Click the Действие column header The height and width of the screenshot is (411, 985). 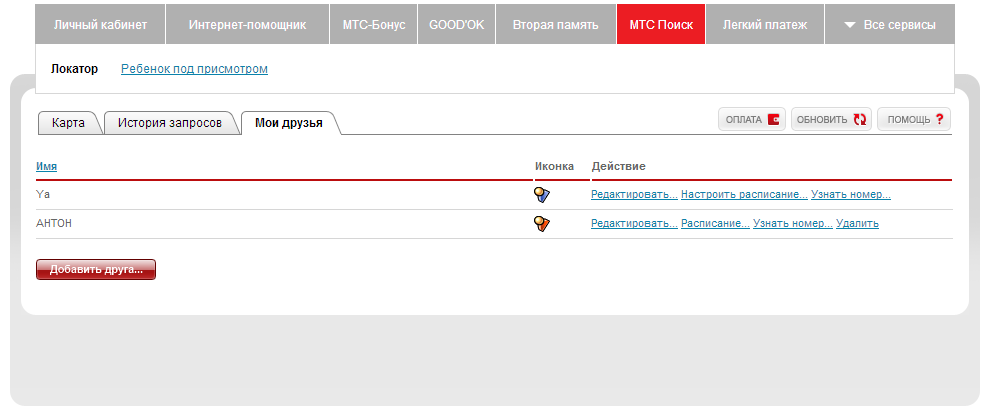pos(618,166)
